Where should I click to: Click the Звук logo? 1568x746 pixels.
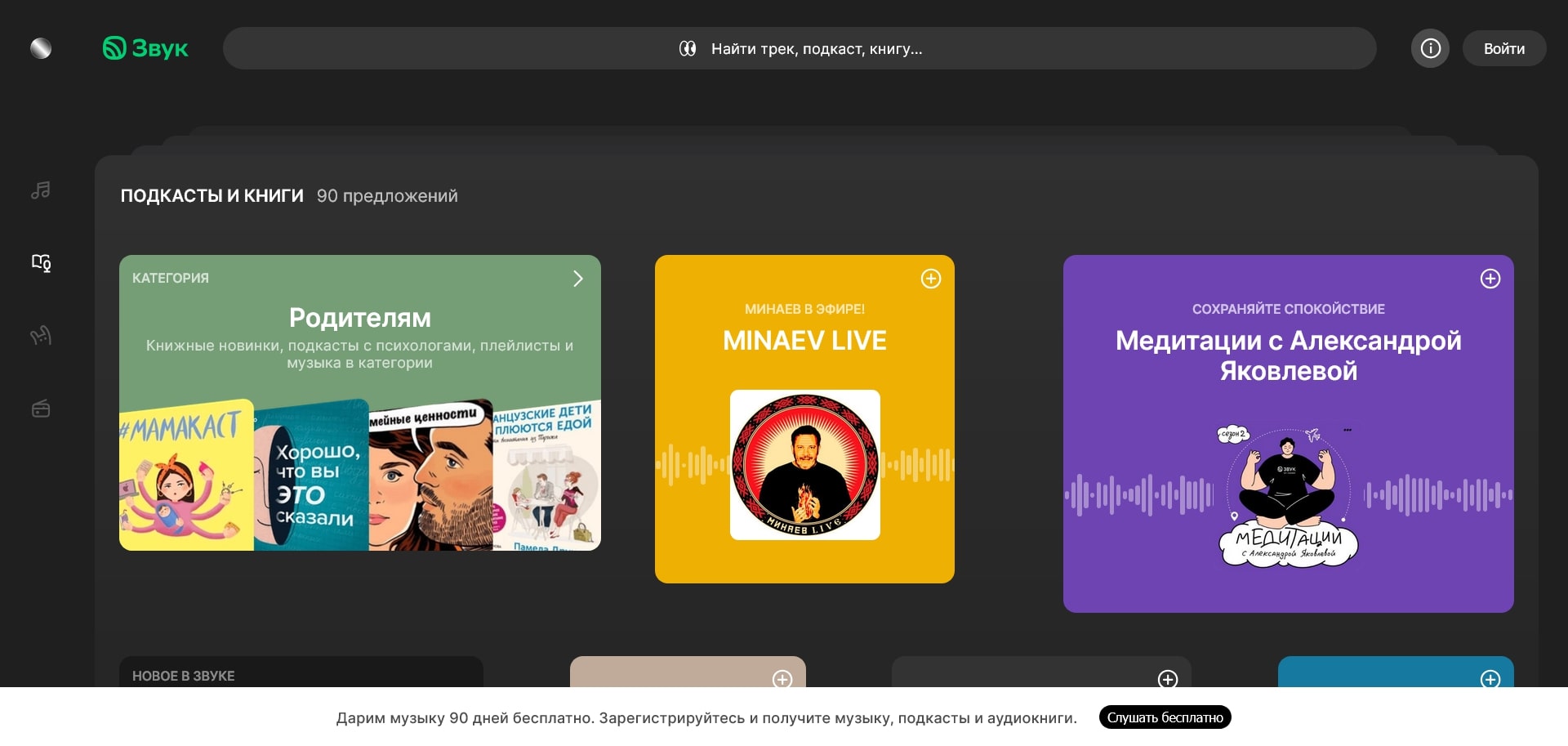145,49
